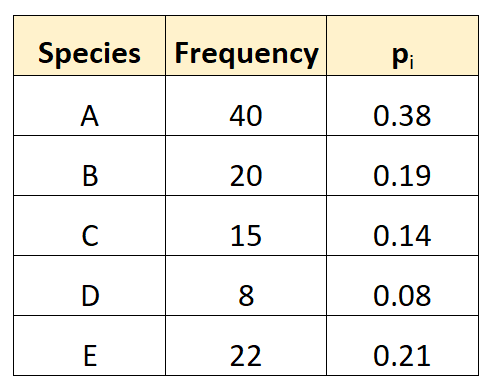Select the cell showing 0.21
The width and height of the screenshot is (494, 383).
point(403,346)
